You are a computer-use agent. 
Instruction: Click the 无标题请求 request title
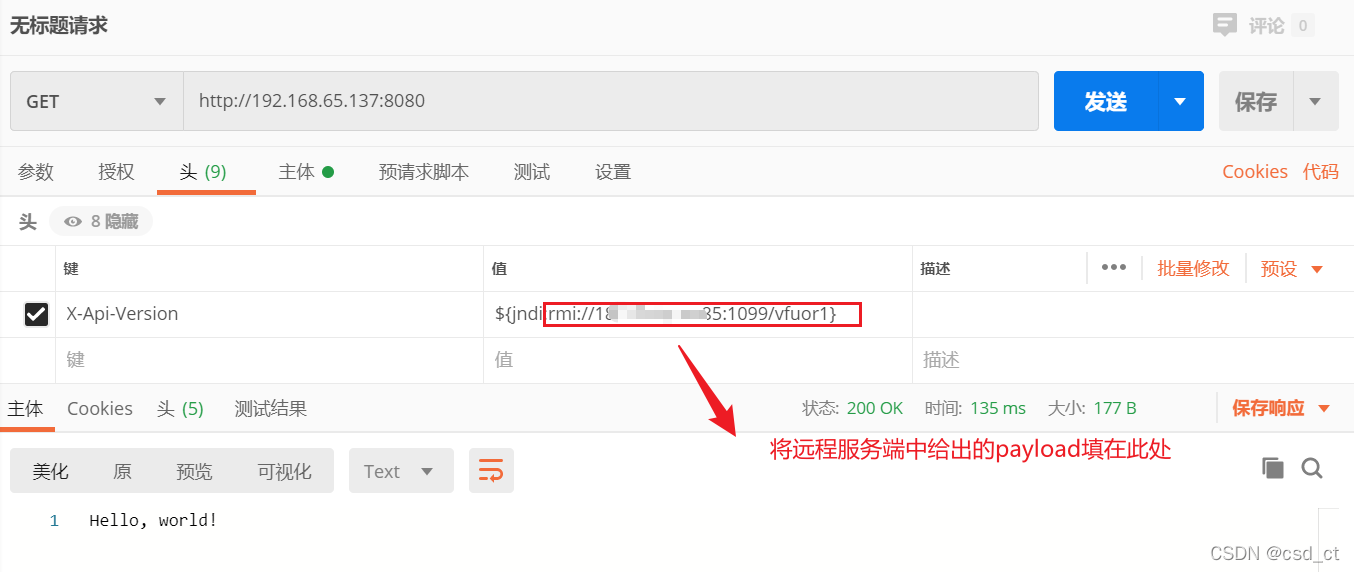coord(59,26)
